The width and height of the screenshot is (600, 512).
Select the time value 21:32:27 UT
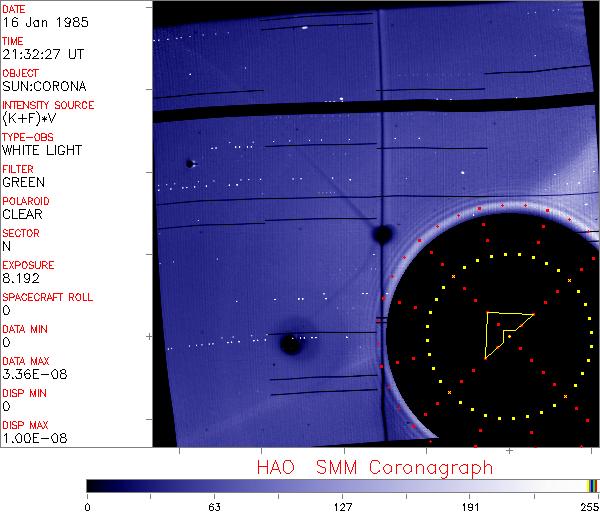[x=43, y=54]
